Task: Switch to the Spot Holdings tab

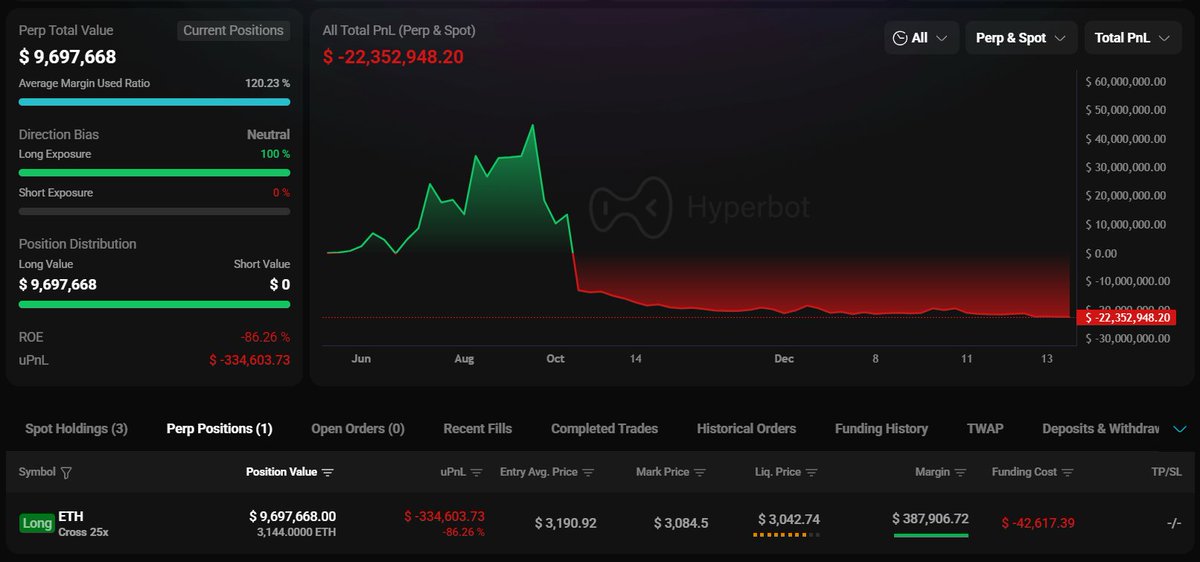Action: (76, 429)
